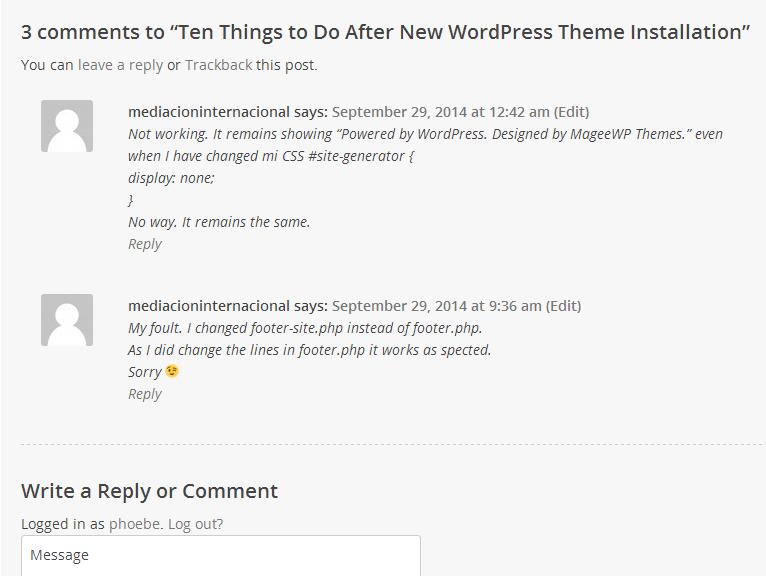Click first comment author name mediacioninternacional

pos(209,112)
